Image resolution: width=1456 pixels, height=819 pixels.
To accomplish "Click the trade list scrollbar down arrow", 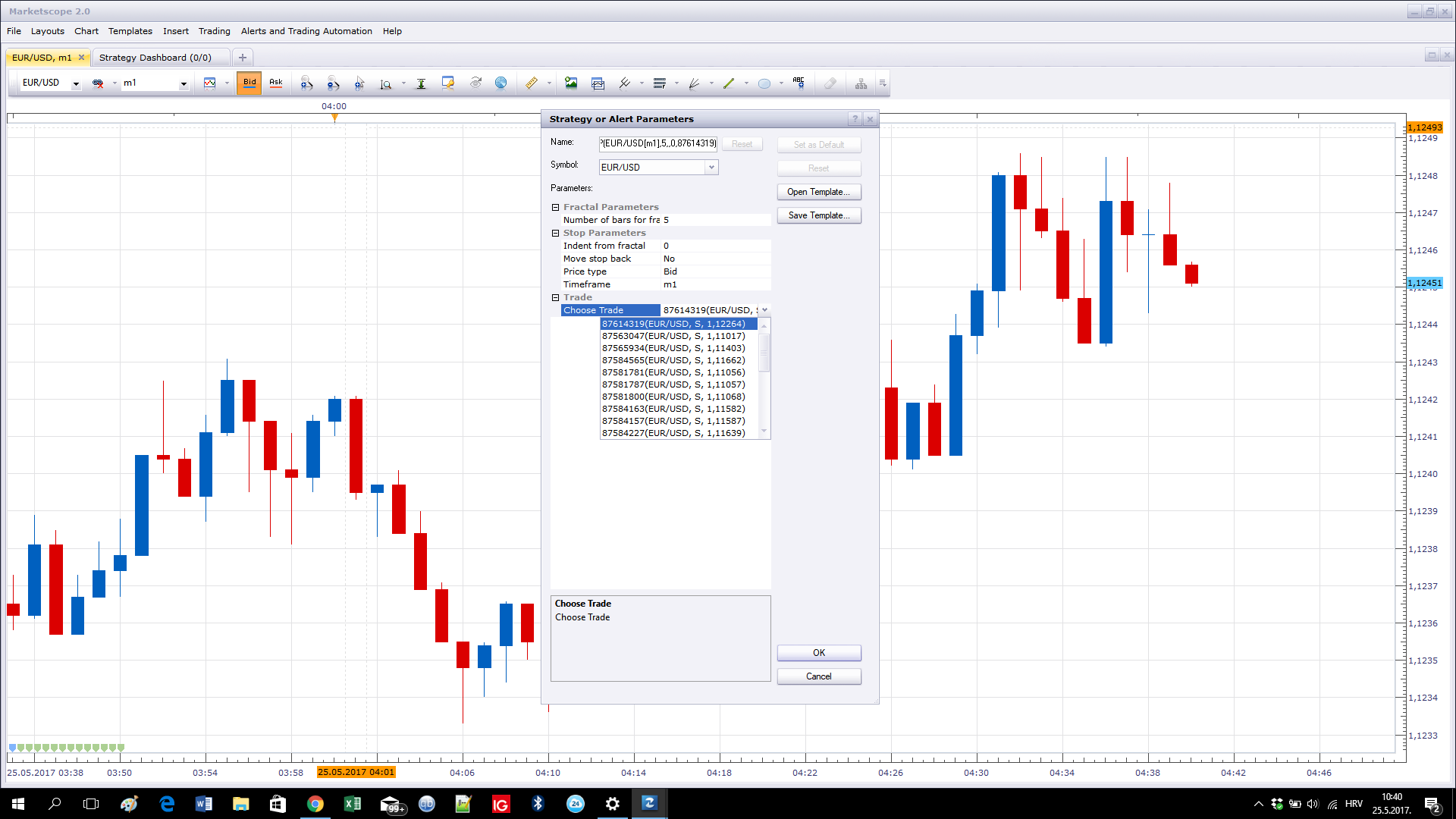I will (764, 432).
